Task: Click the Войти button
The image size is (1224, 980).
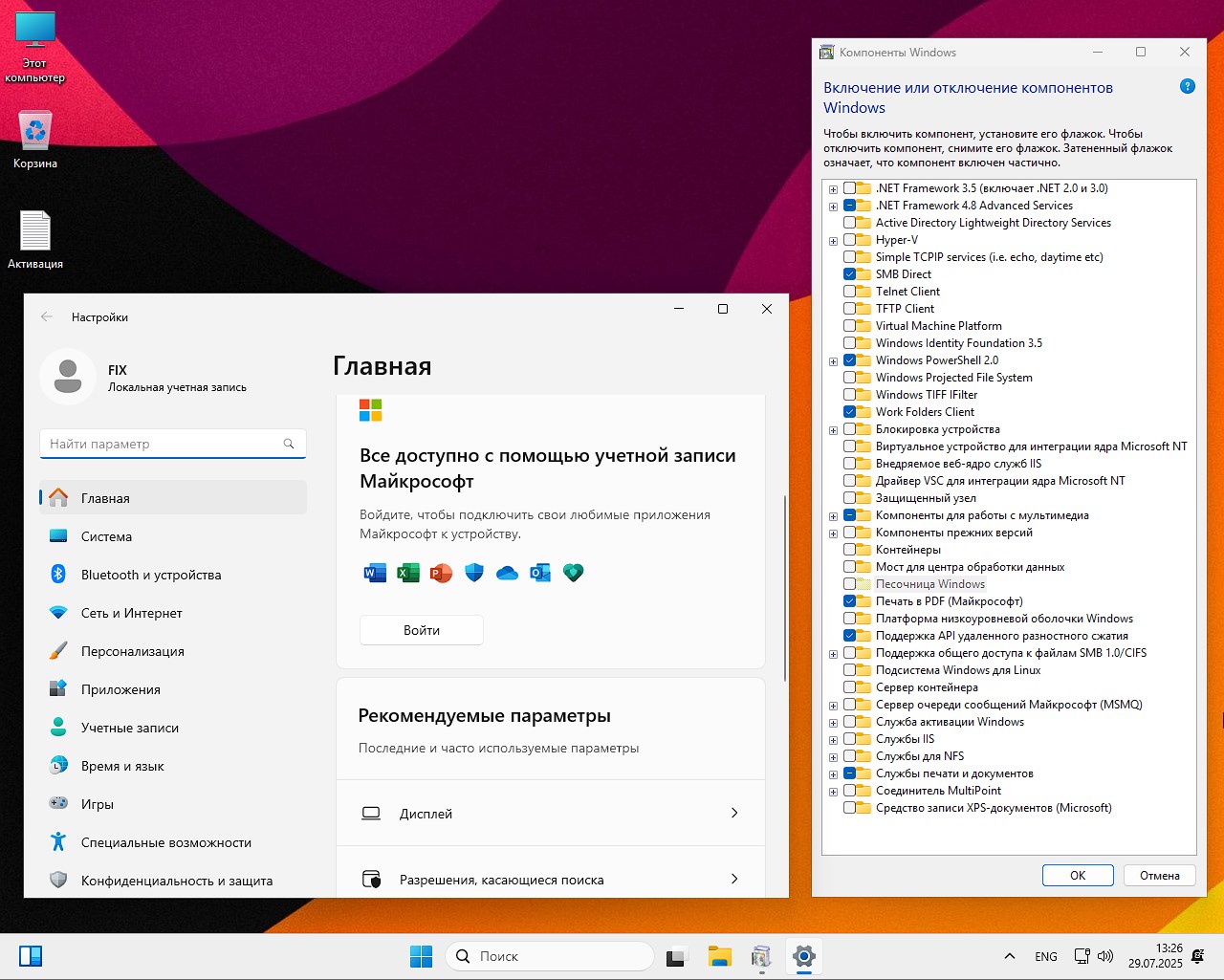Action: (x=422, y=630)
